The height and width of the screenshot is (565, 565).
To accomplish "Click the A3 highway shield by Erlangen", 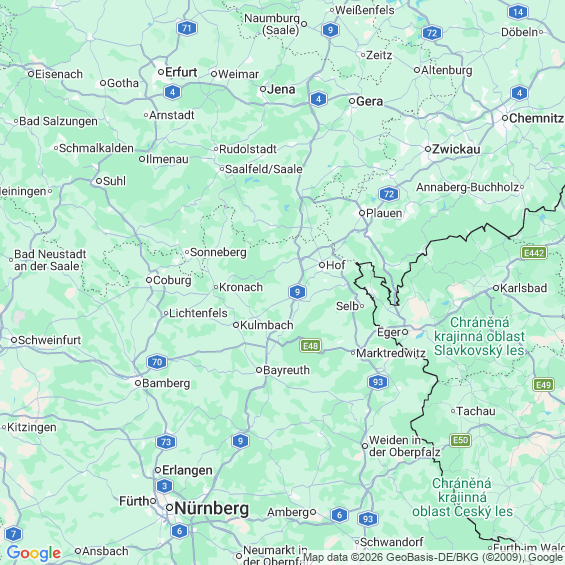I will tap(165, 486).
